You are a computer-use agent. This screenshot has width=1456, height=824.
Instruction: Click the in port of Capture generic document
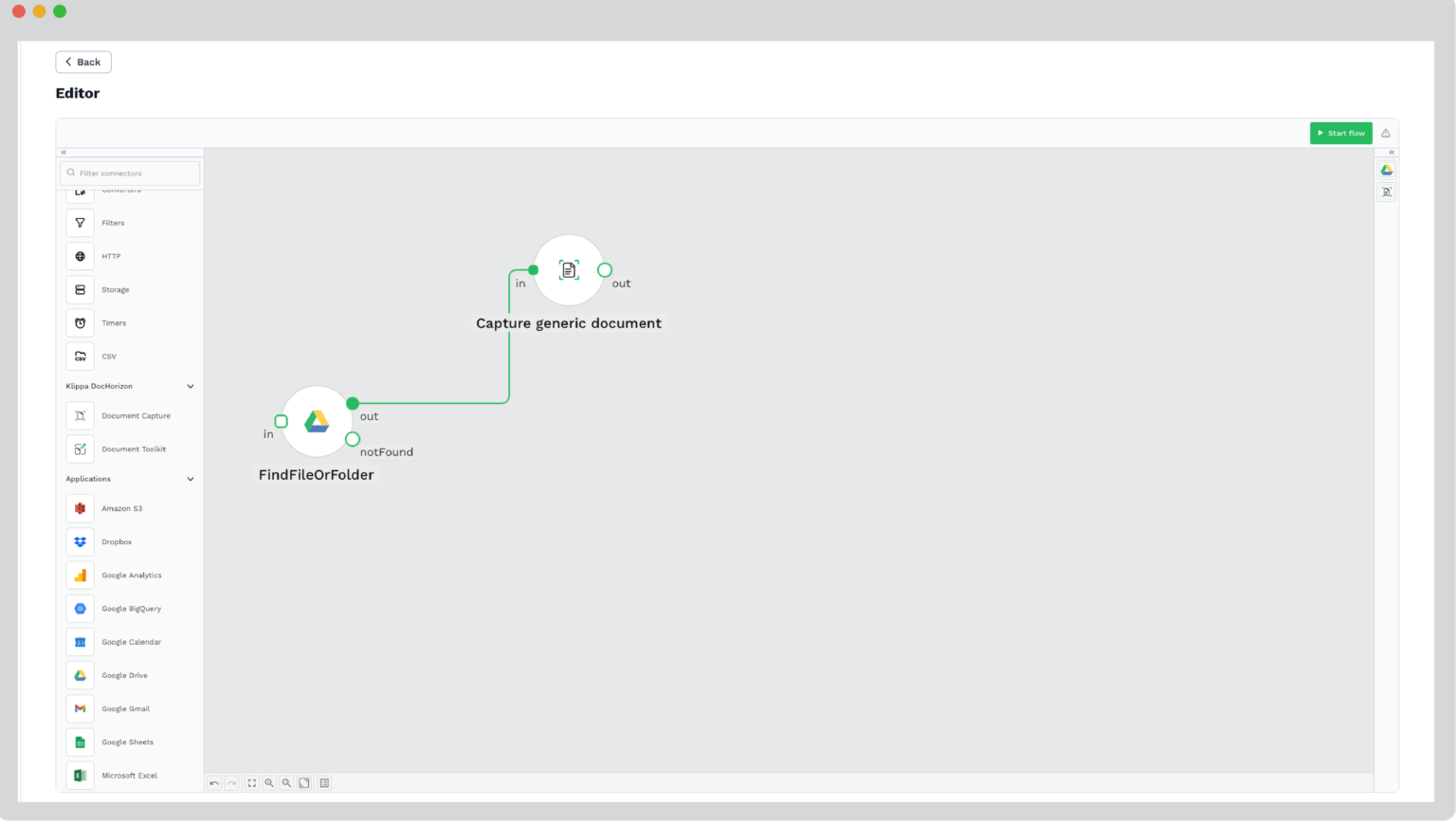coord(533,269)
